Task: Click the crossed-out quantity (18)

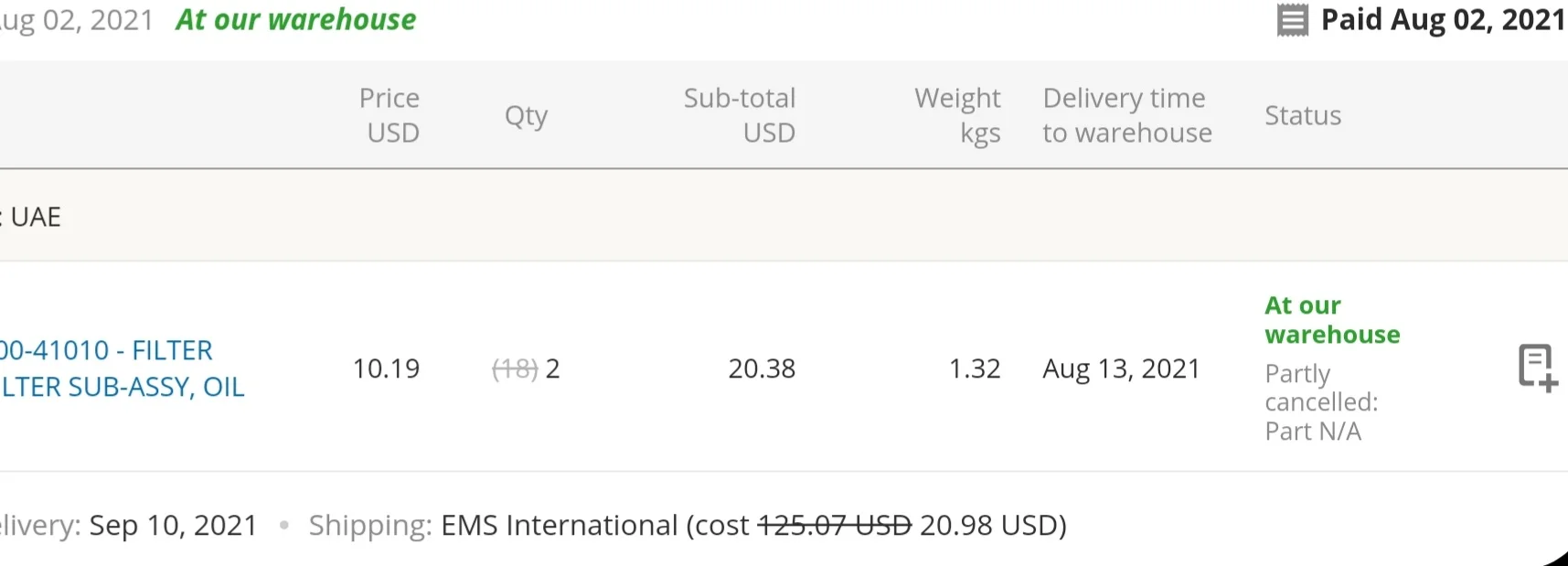Action: (515, 368)
